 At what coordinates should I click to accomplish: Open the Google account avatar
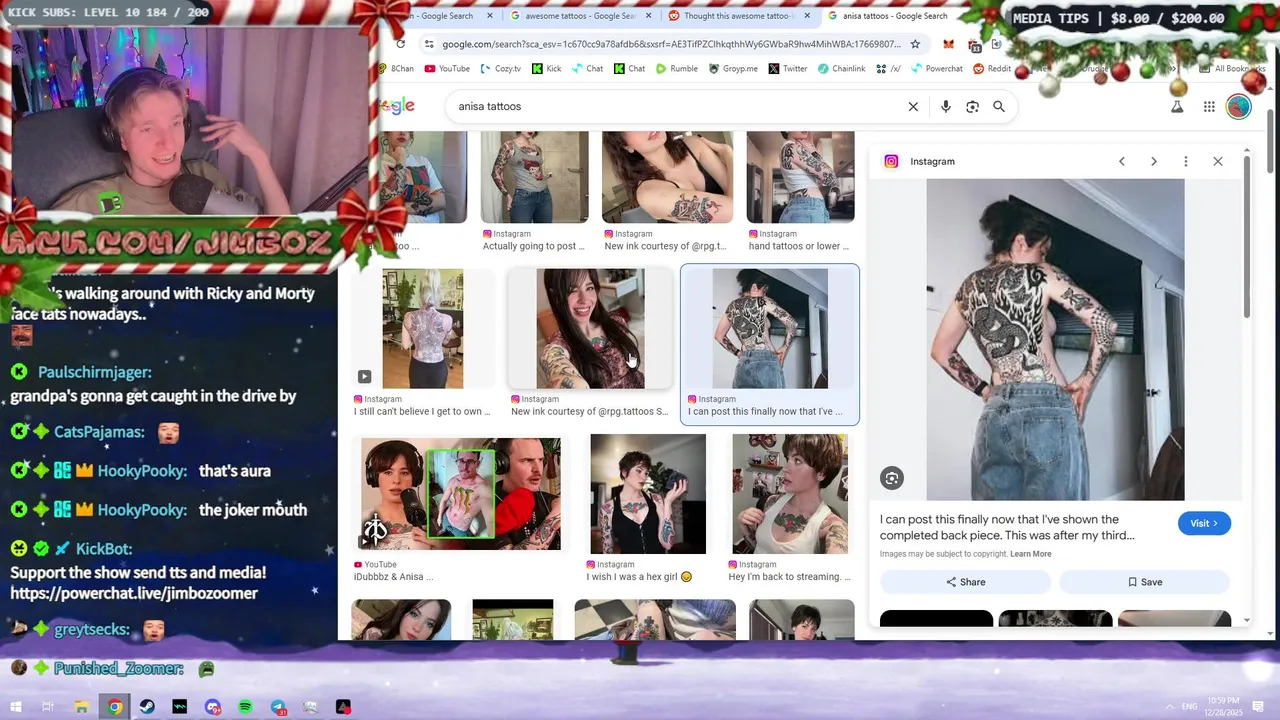pyautogui.click(x=1238, y=106)
